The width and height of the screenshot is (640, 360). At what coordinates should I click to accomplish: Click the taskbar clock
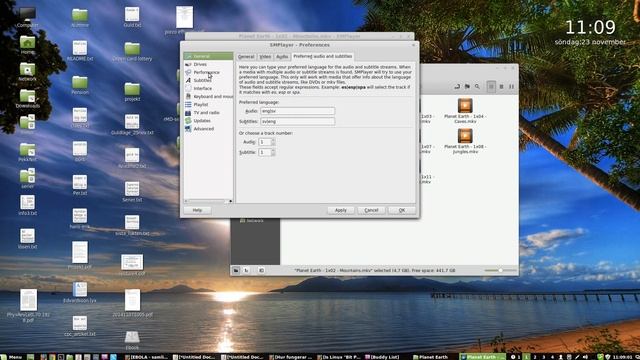622,357
